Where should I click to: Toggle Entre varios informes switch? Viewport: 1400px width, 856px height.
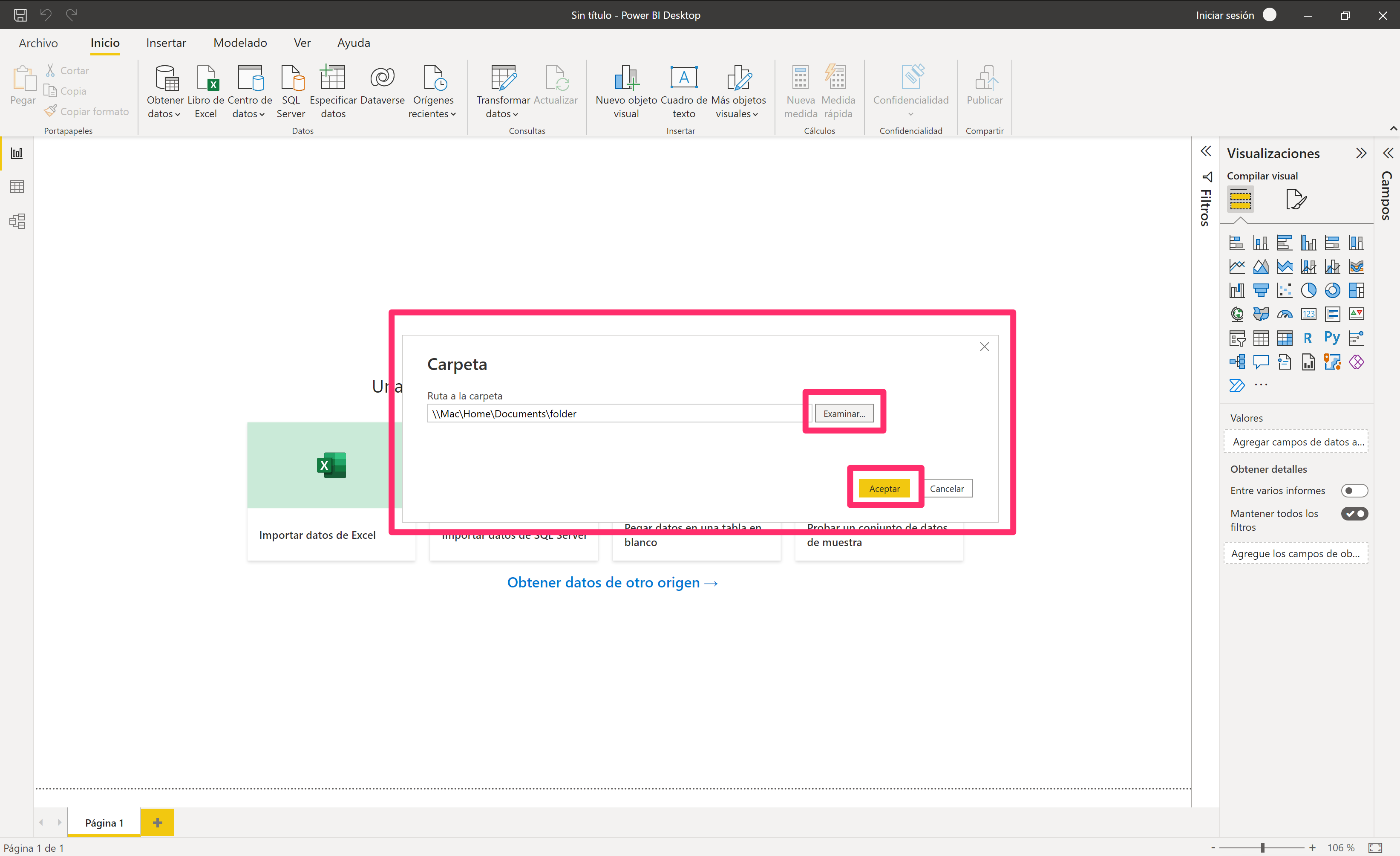(1354, 491)
